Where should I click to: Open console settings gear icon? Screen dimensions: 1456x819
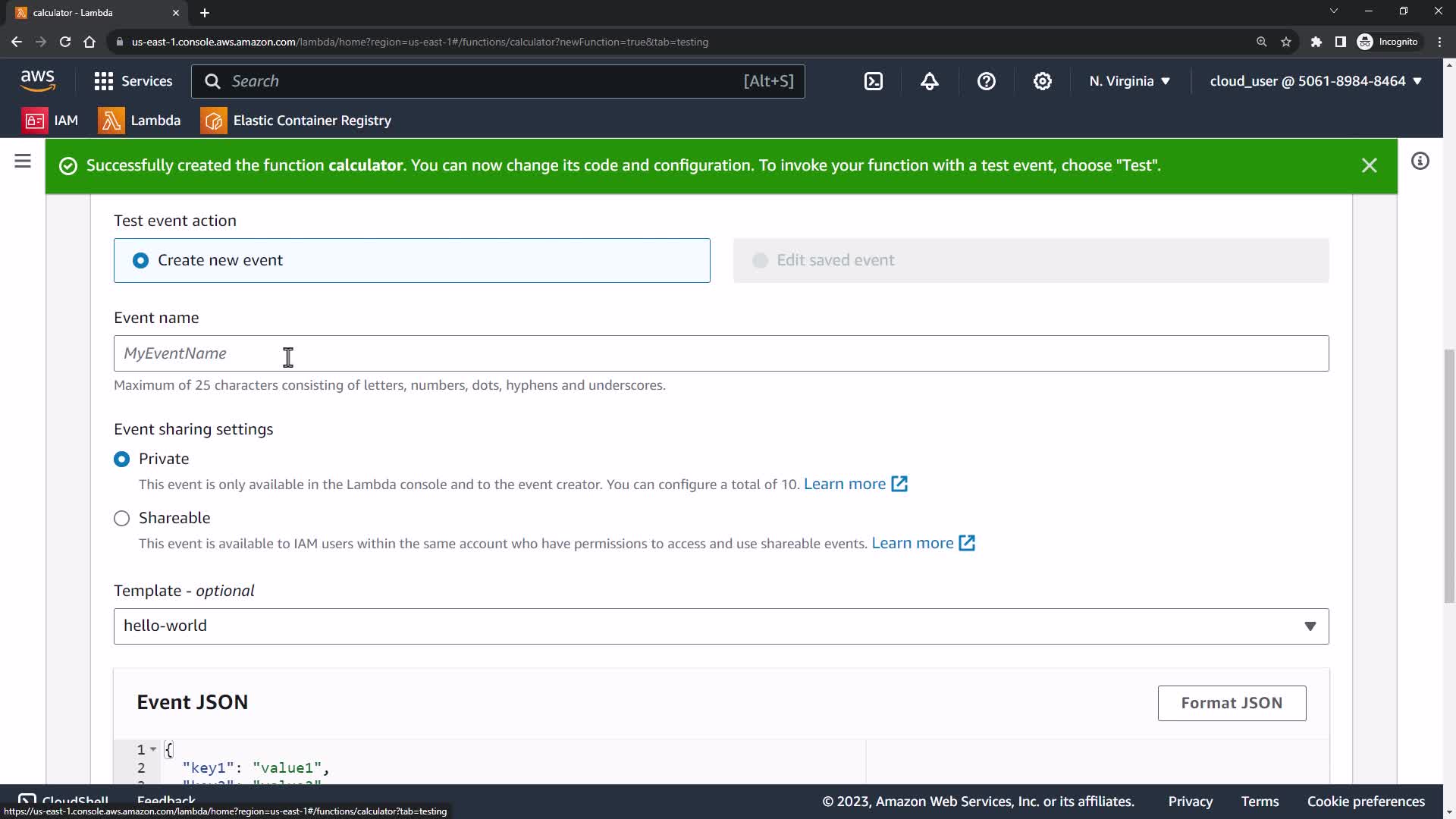(x=1043, y=81)
